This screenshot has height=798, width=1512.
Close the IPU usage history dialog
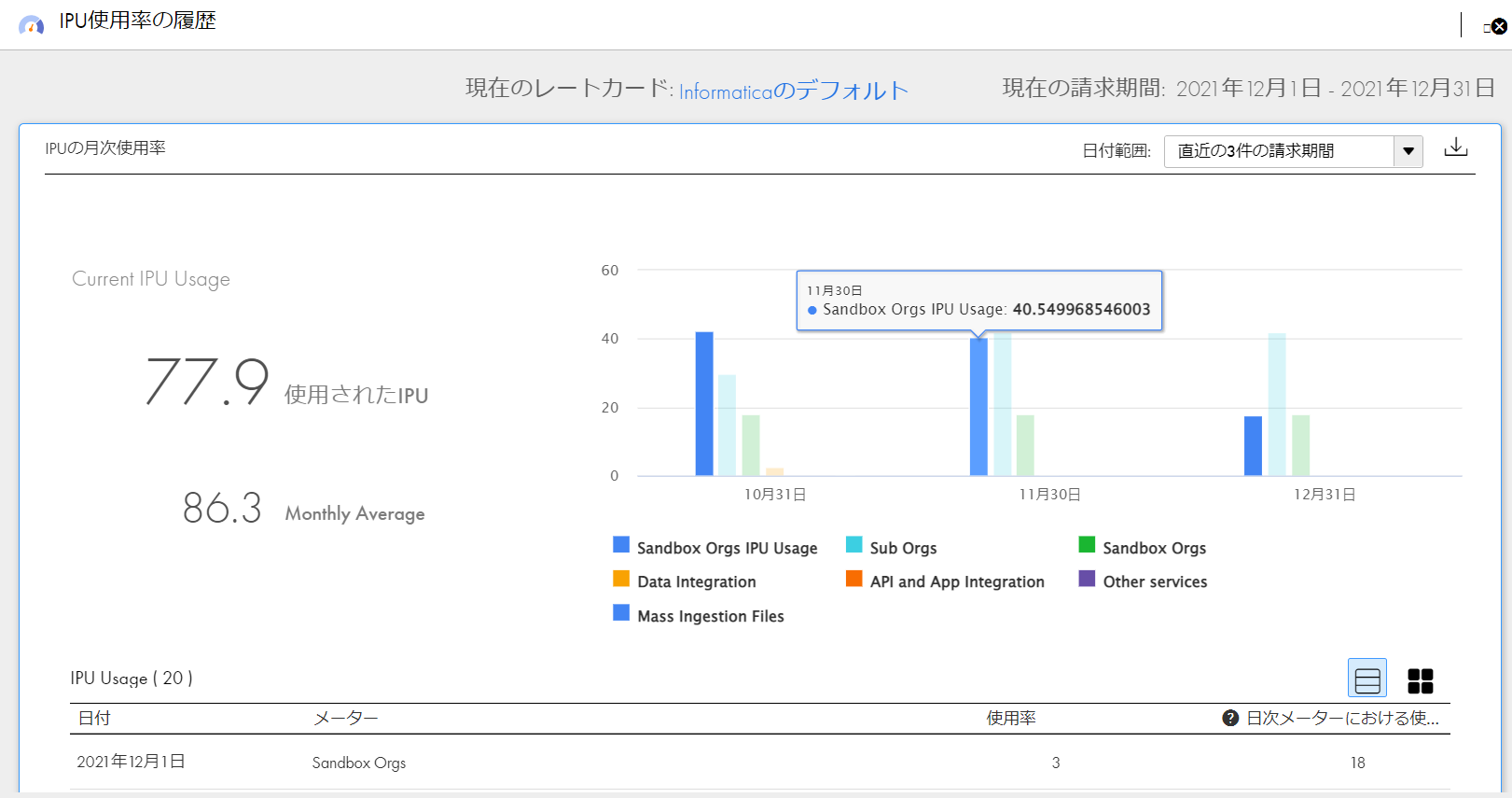point(1499,26)
